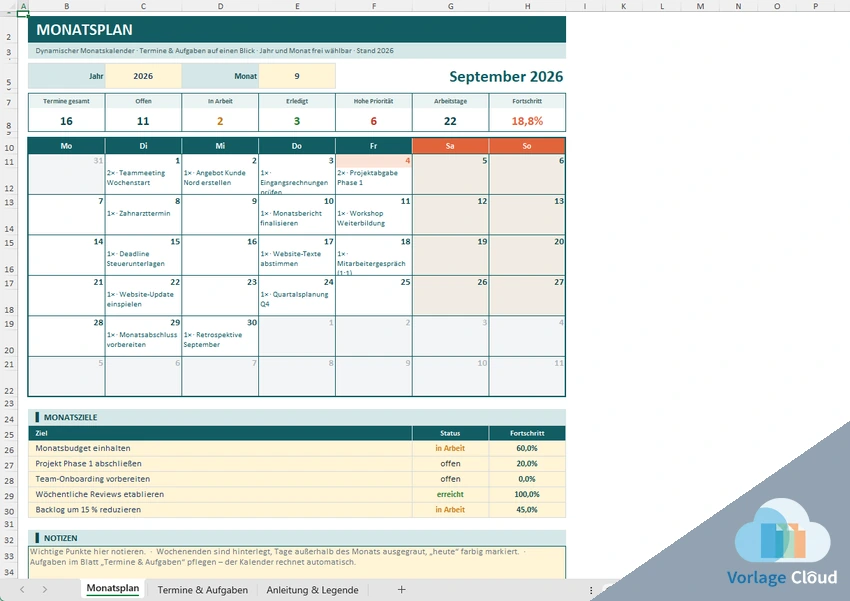
Task: Select the Fortschritt value 18,8%
Action: tap(527, 121)
